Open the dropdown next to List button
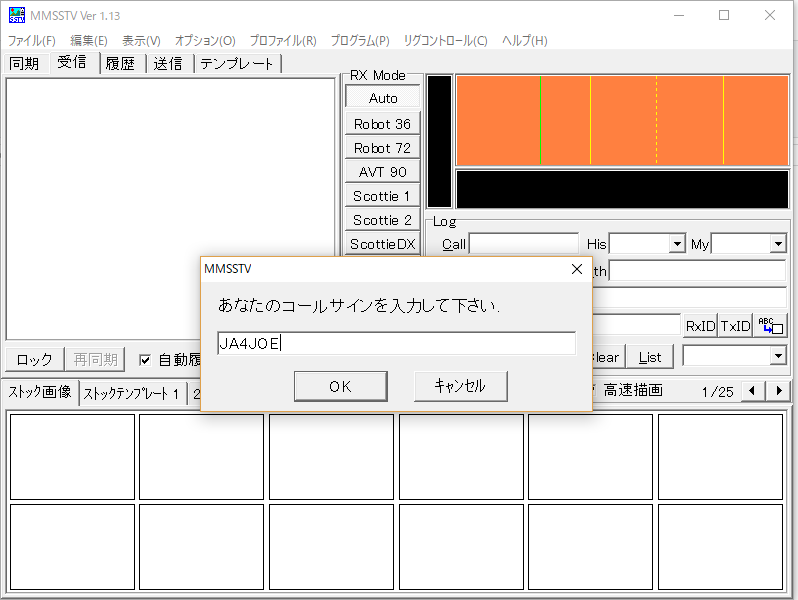Viewport: 798px width, 600px height. 778,356
